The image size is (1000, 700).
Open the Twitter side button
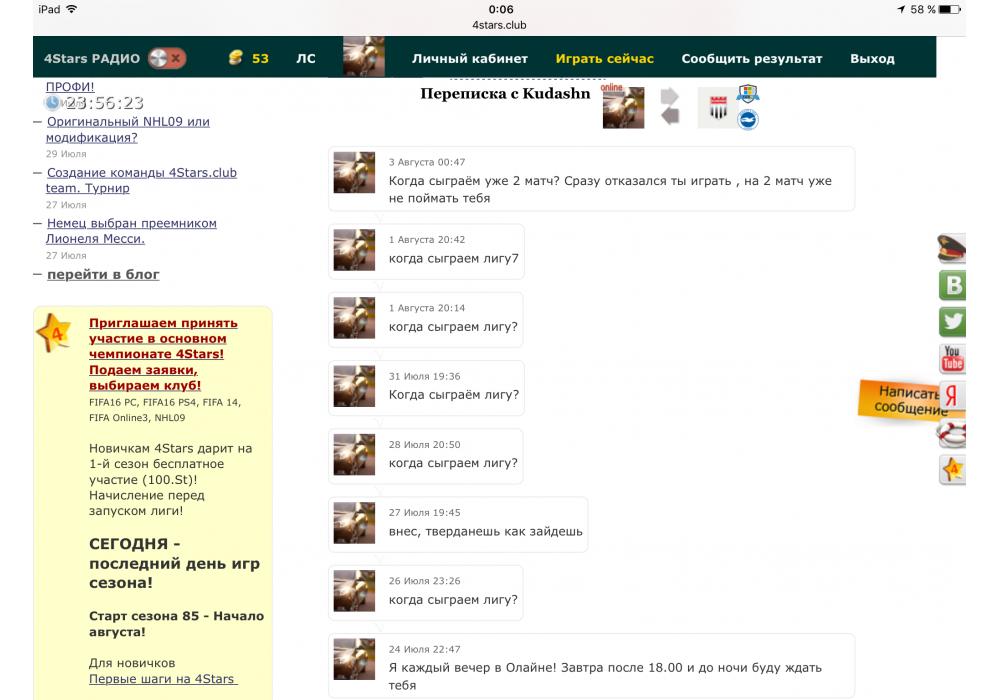[952, 321]
